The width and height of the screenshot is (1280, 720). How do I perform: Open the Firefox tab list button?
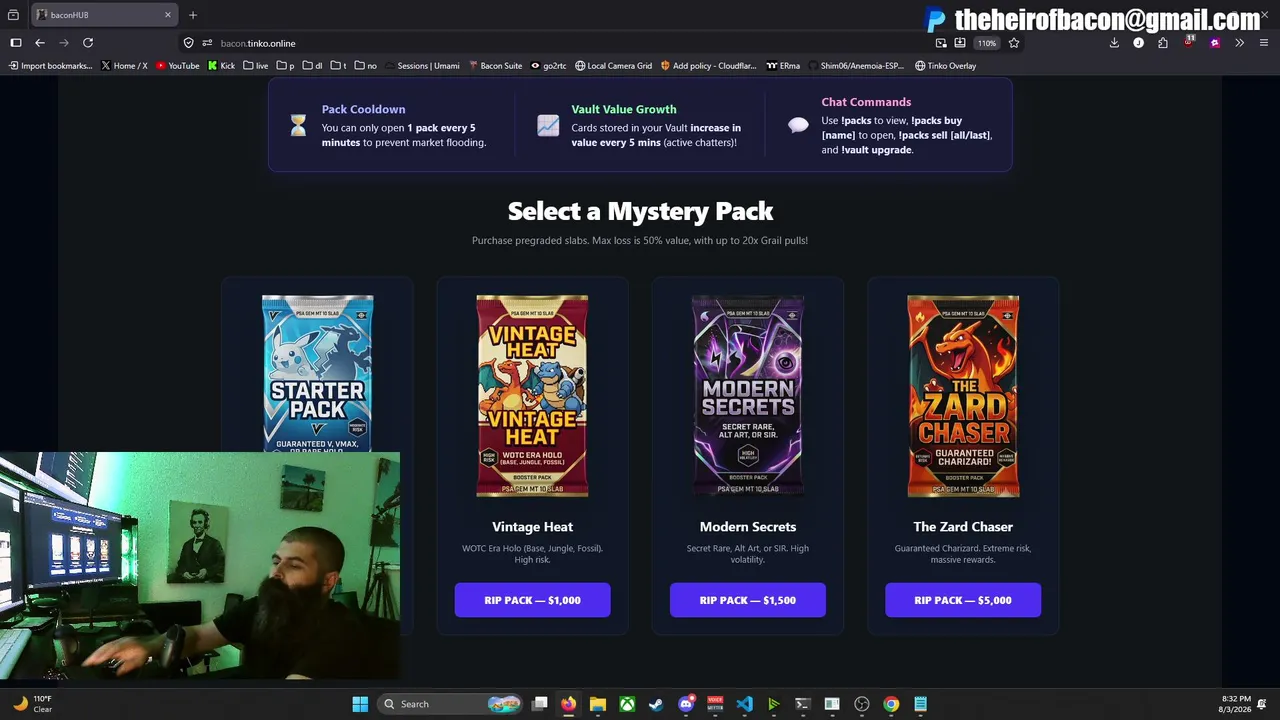click(x=13, y=15)
